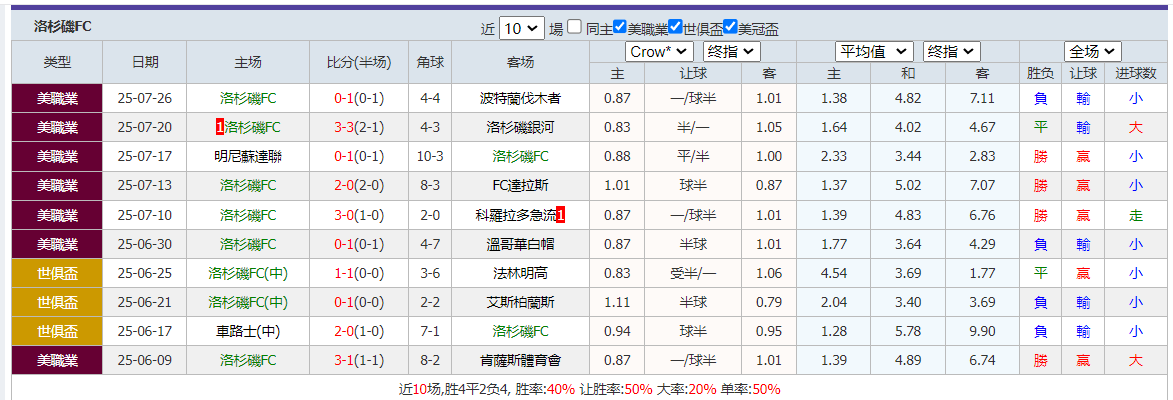Open the 終指 dropdown beside 平均值
The width and height of the screenshot is (1173, 400).
pyautogui.click(x=951, y=51)
